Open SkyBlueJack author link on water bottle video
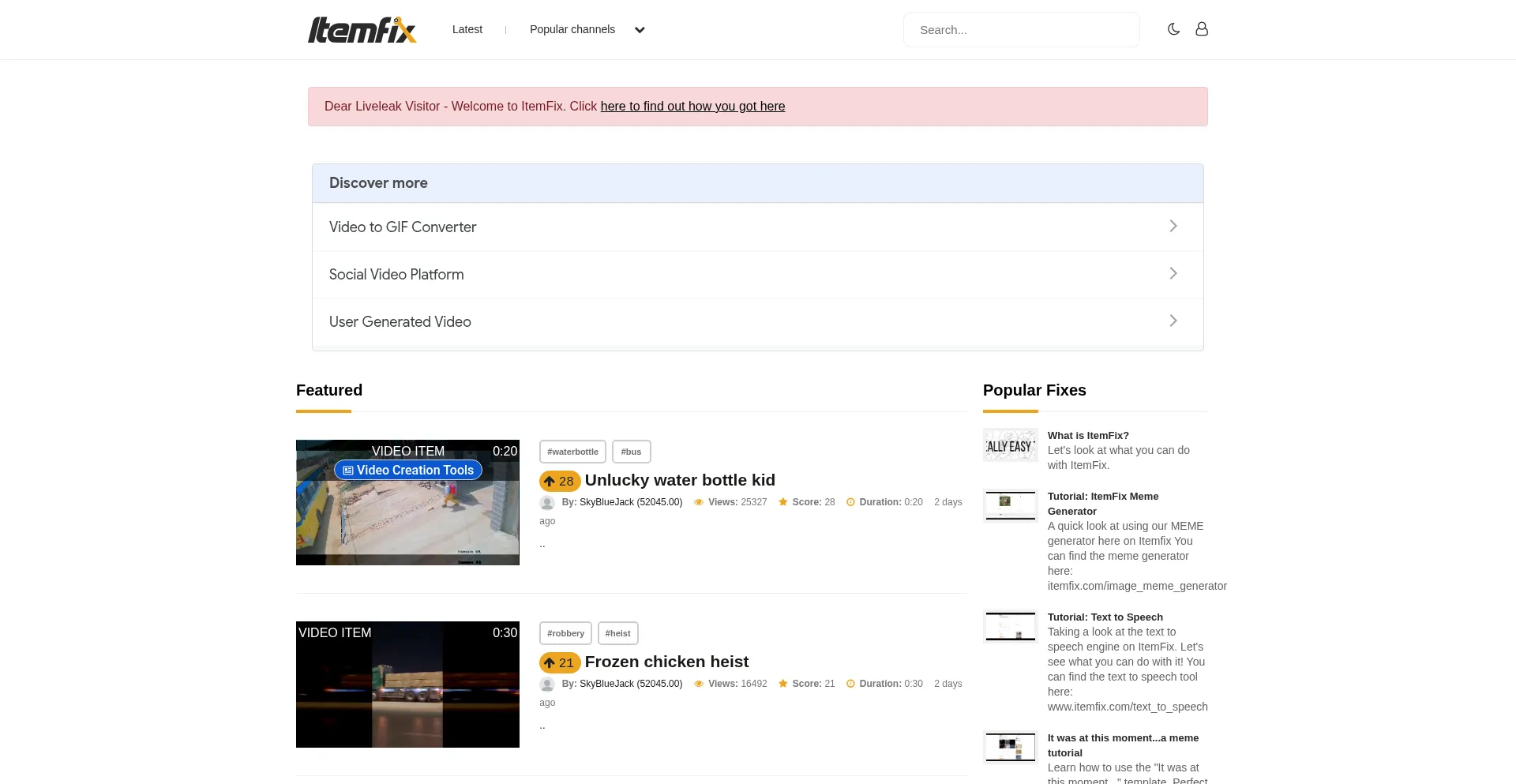1516x784 pixels. 631,502
